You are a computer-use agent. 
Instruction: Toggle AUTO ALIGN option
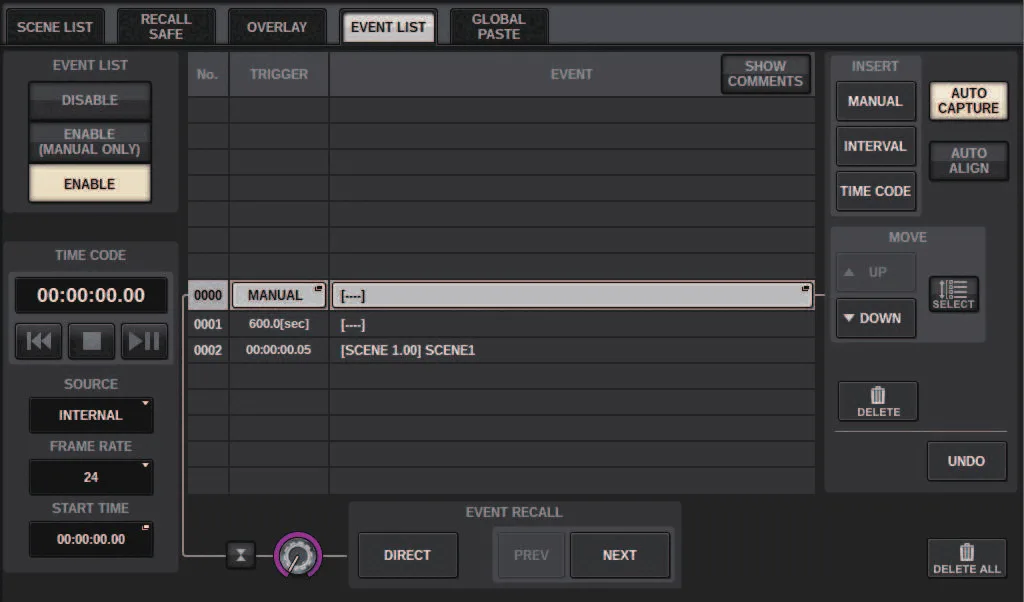coord(968,161)
